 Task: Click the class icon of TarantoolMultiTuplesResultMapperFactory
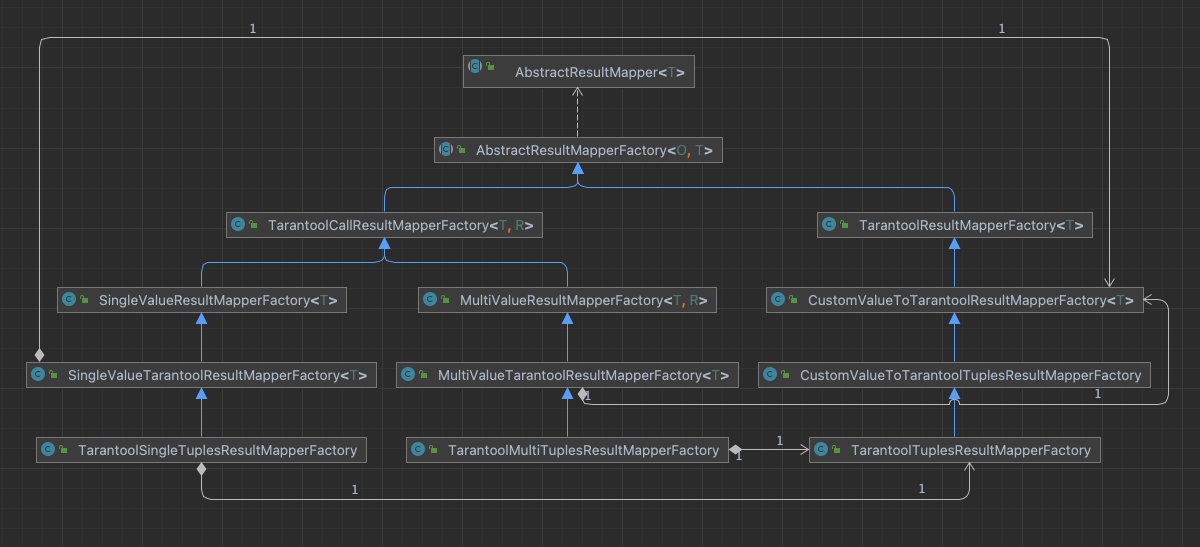coord(419,450)
